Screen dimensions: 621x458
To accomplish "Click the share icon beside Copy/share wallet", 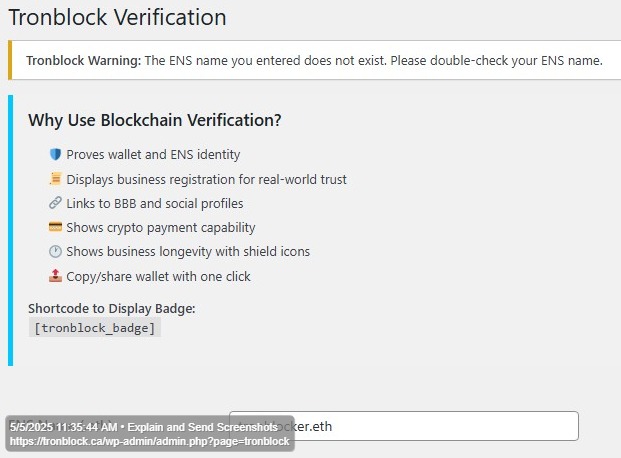I will [x=56, y=276].
